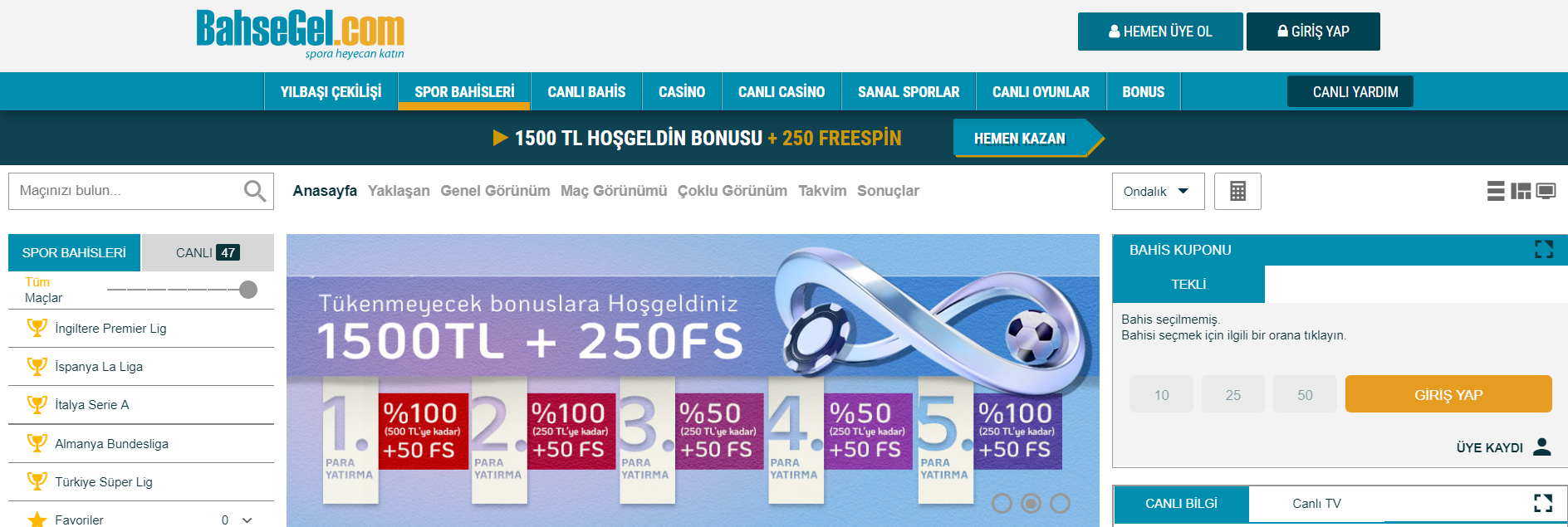Switch to the Canlı TV tab
The width and height of the screenshot is (1568, 527).
(x=1316, y=503)
